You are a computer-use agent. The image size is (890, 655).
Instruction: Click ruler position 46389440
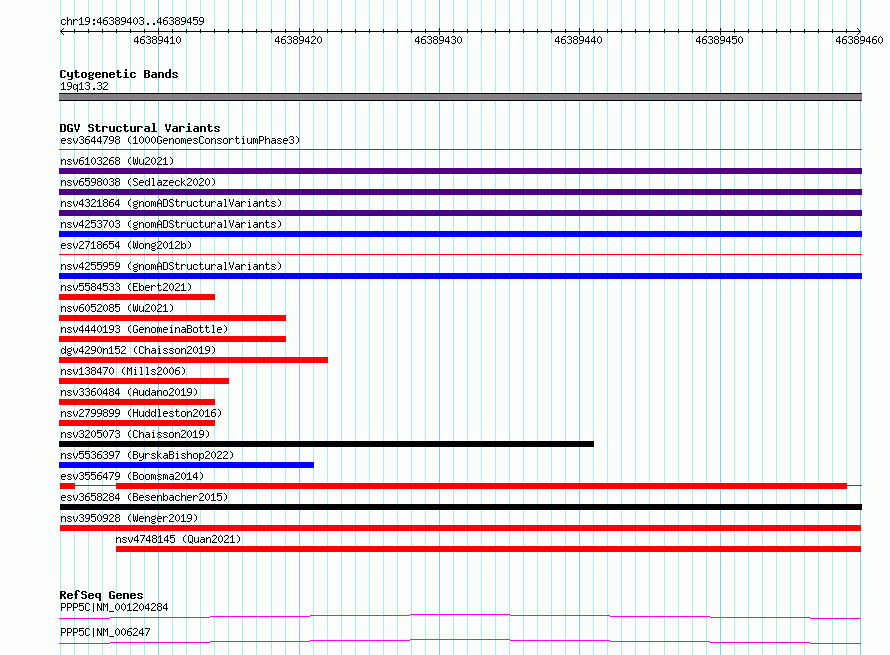(x=578, y=40)
